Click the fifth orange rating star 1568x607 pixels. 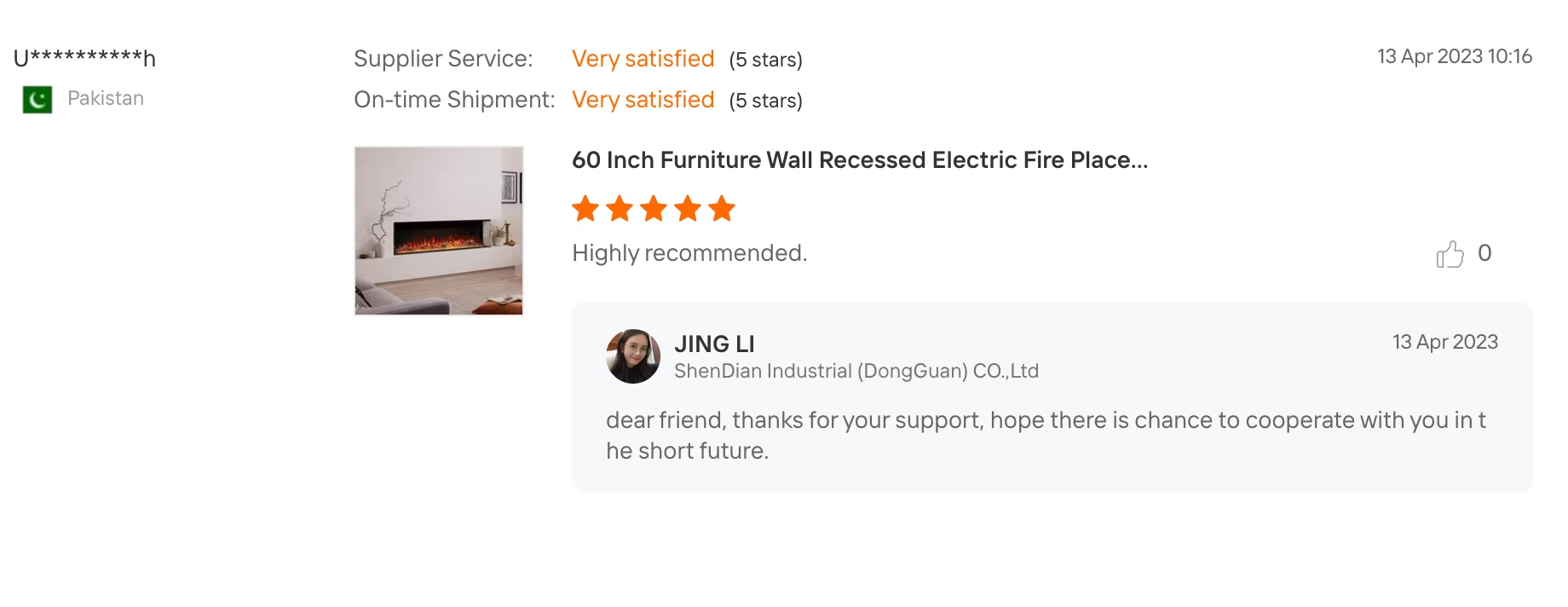point(722,209)
